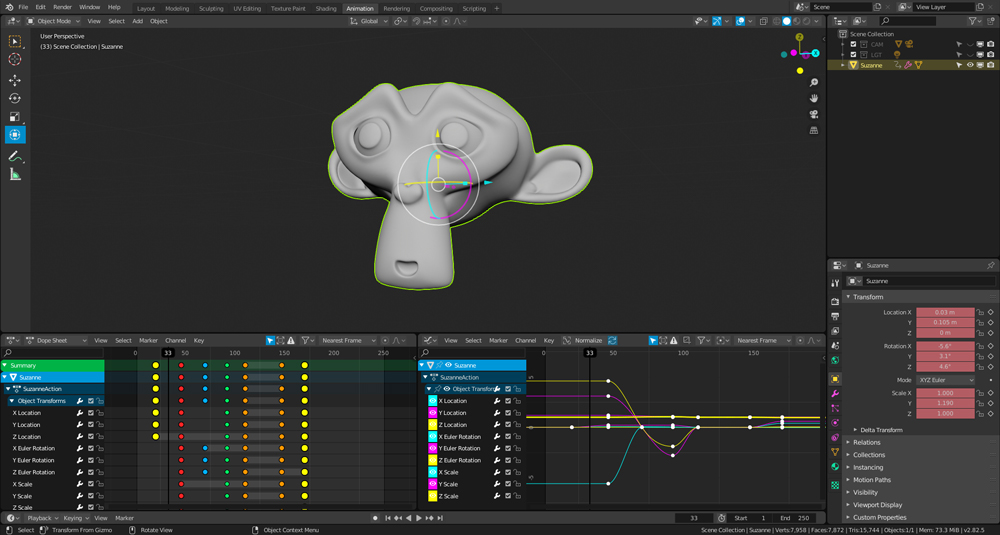The image size is (1000, 535).
Task: Pick the Scale tool in the toolbar
Action: coord(15,117)
